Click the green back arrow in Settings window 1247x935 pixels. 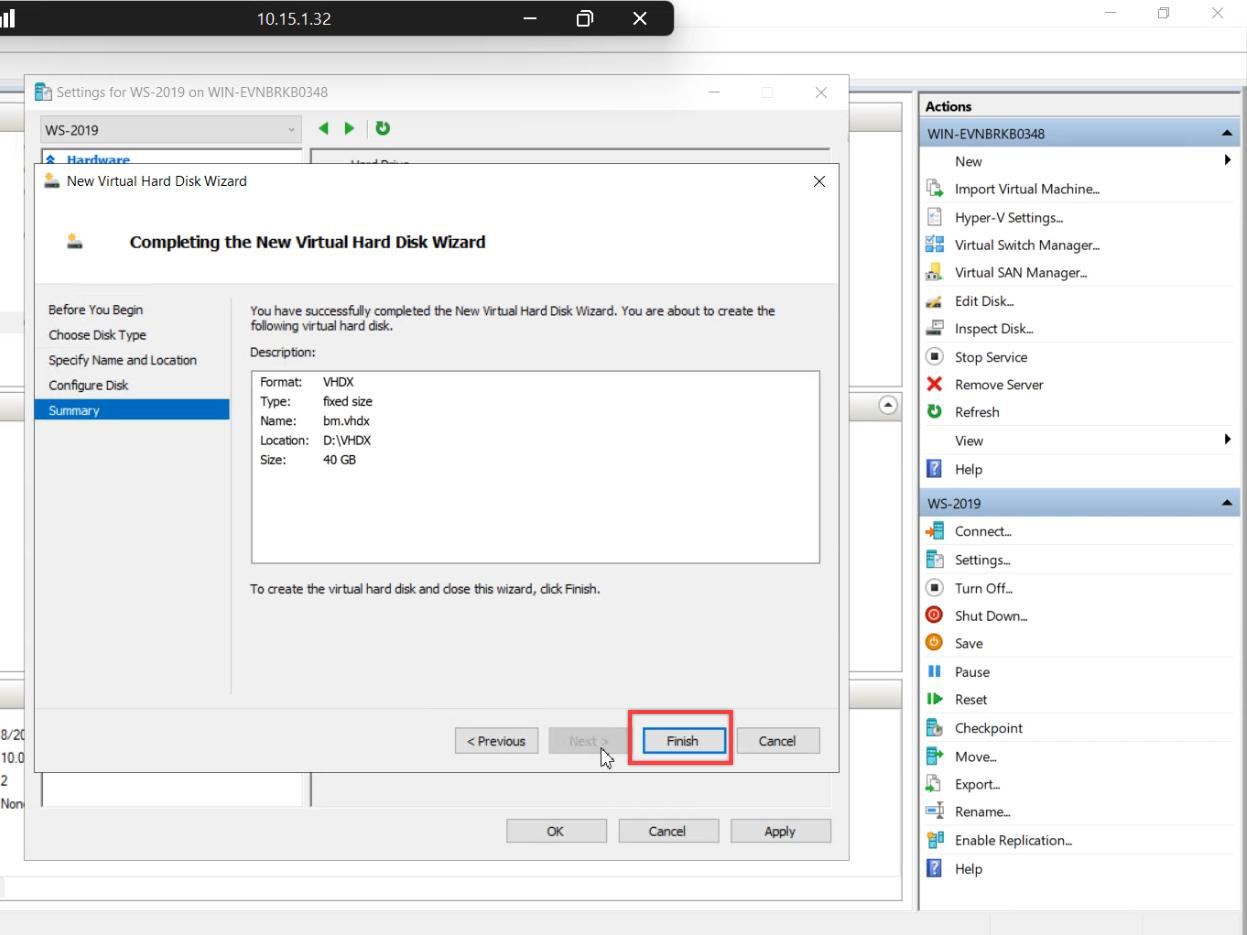tap(323, 129)
